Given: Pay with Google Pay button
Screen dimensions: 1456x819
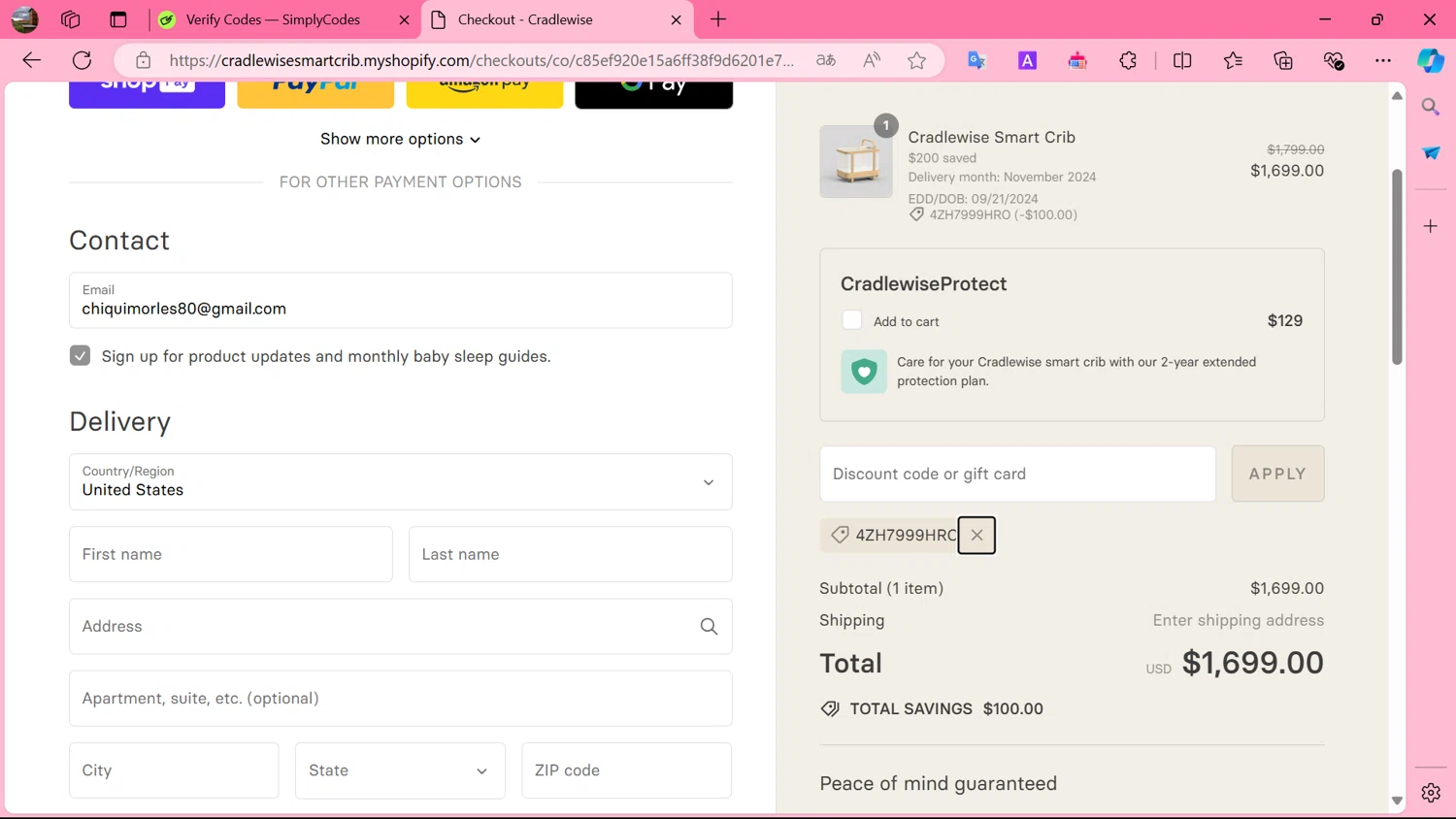Looking at the screenshot, I should coord(654,94).
